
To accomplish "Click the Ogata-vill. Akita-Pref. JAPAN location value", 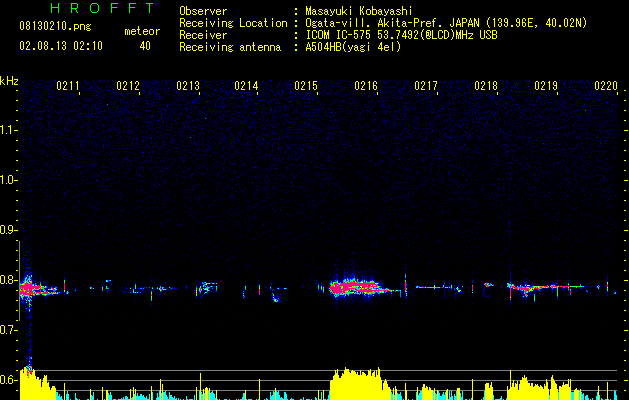I will coord(446,23).
